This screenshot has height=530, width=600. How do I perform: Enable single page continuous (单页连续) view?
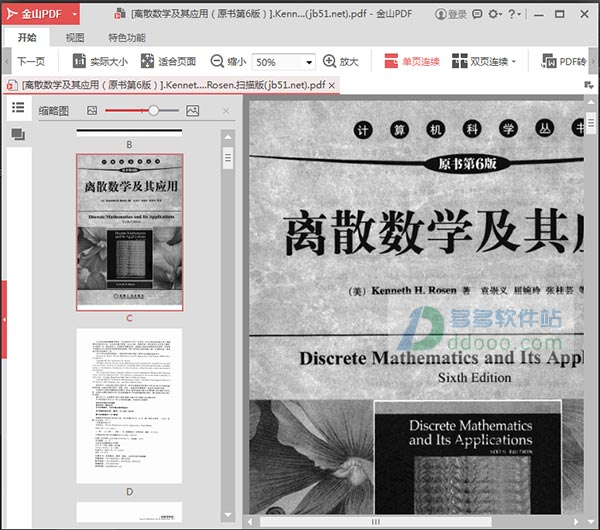[407, 61]
